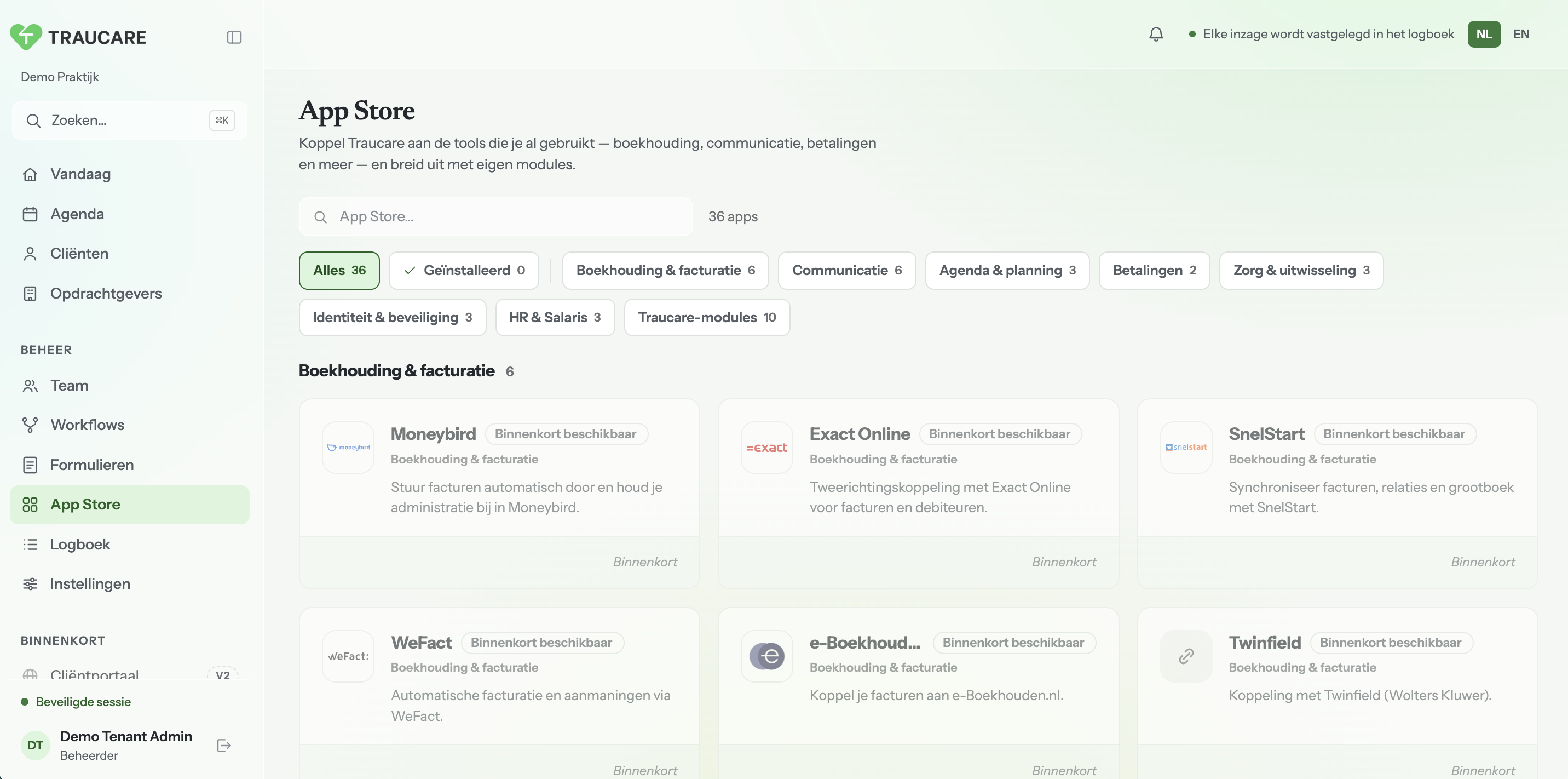This screenshot has height=779, width=1568.
Task: Log out using the exit icon
Action: 224,746
